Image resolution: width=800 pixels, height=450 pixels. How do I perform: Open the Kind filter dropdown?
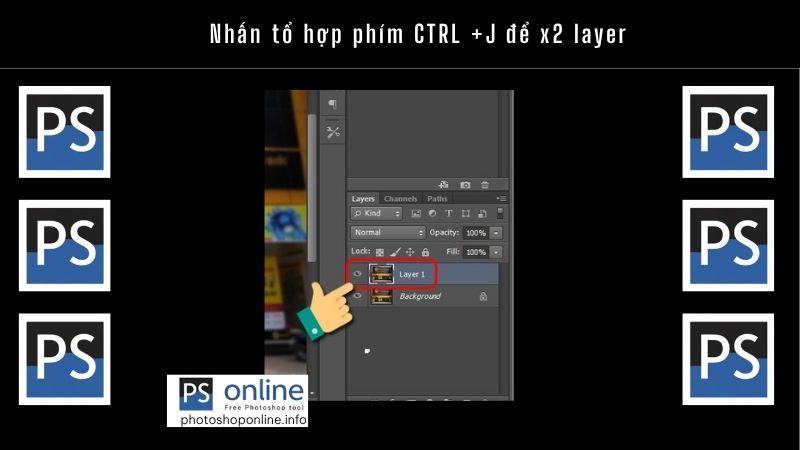point(377,213)
